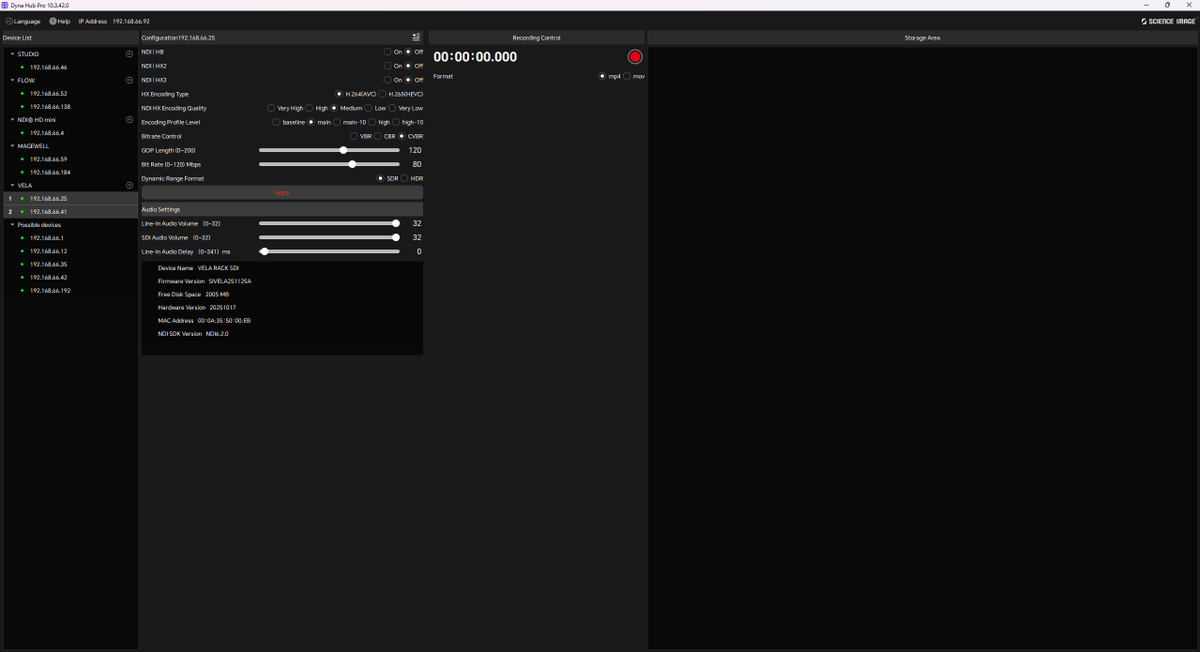Set bitrate control to CBR
The image size is (1200, 652).
(378, 136)
